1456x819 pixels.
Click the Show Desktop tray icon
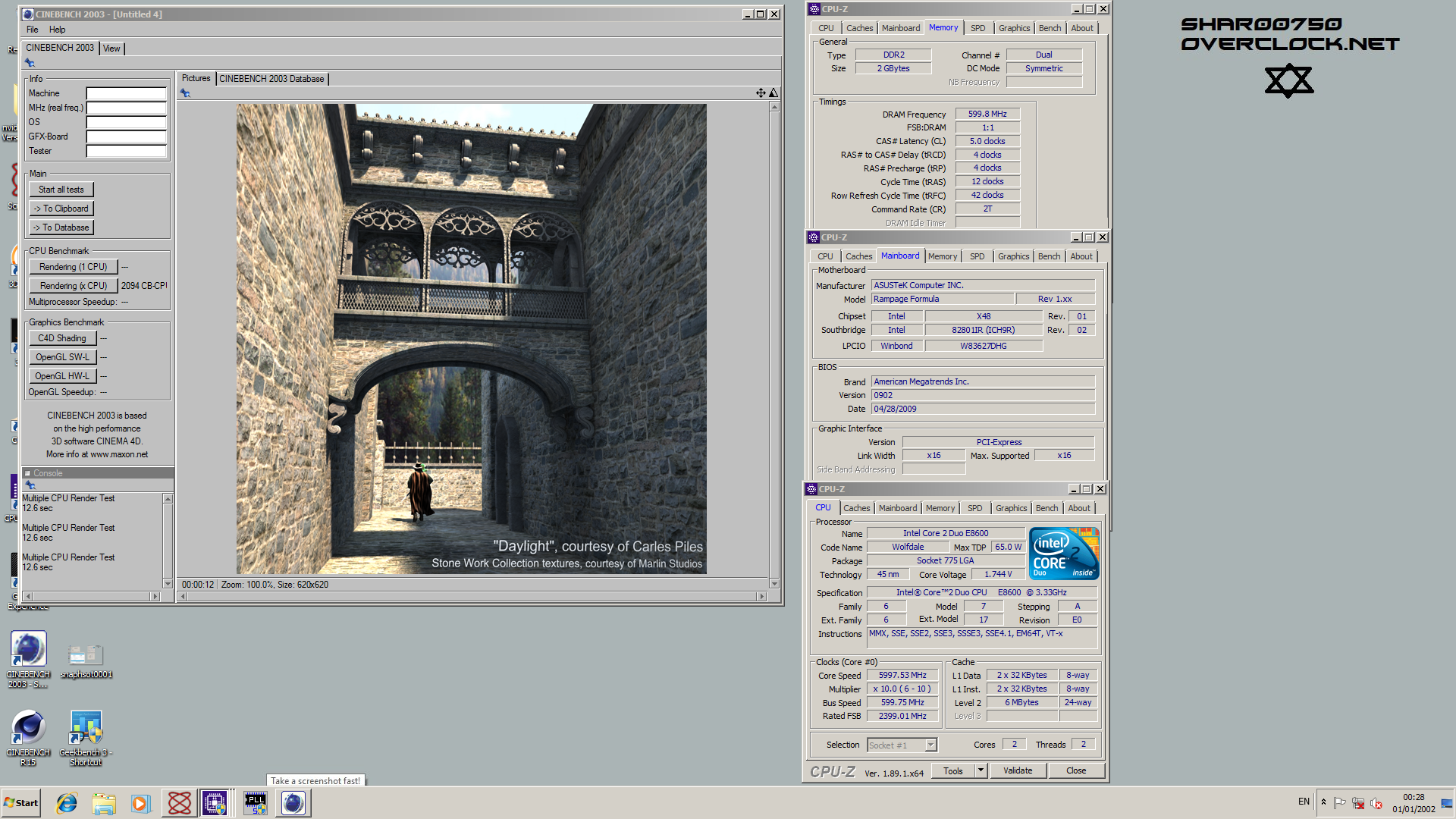click(1447, 803)
